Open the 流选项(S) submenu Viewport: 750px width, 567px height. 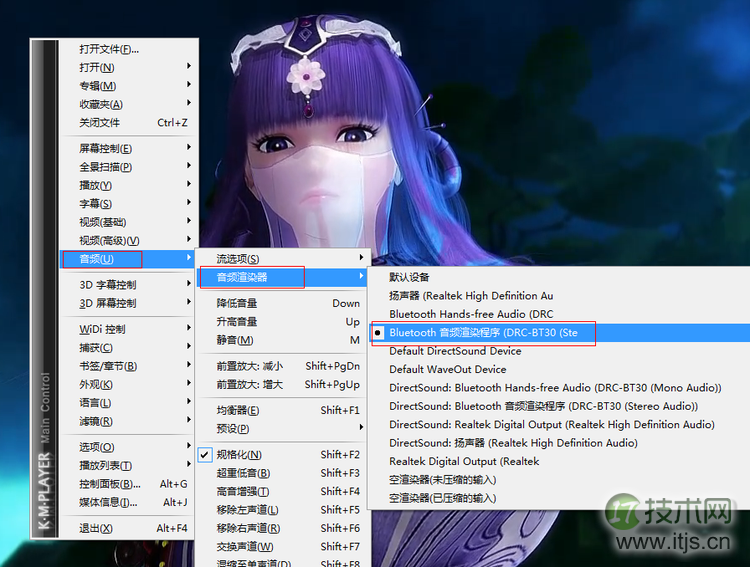282,259
